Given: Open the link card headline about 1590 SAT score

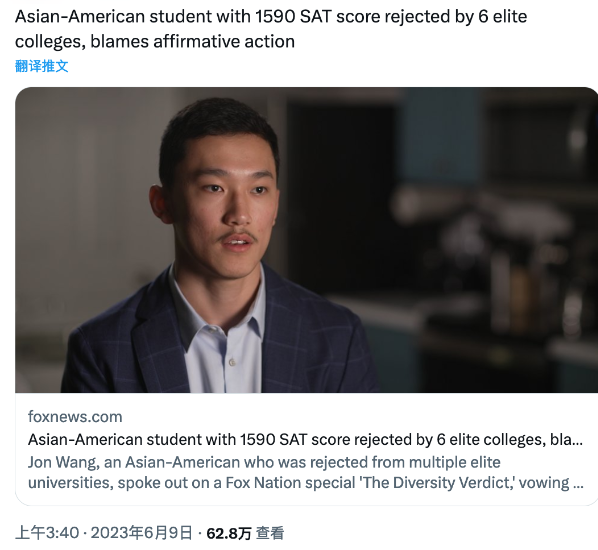Looking at the screenshot, I should (305, 440).
